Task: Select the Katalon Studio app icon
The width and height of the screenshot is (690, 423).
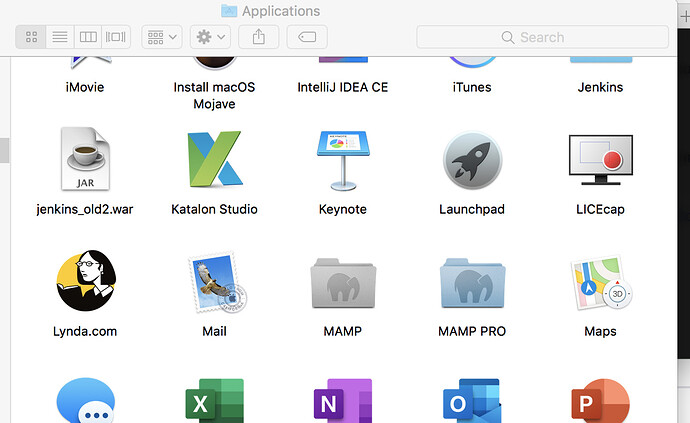Action: [x=214, y=159]
